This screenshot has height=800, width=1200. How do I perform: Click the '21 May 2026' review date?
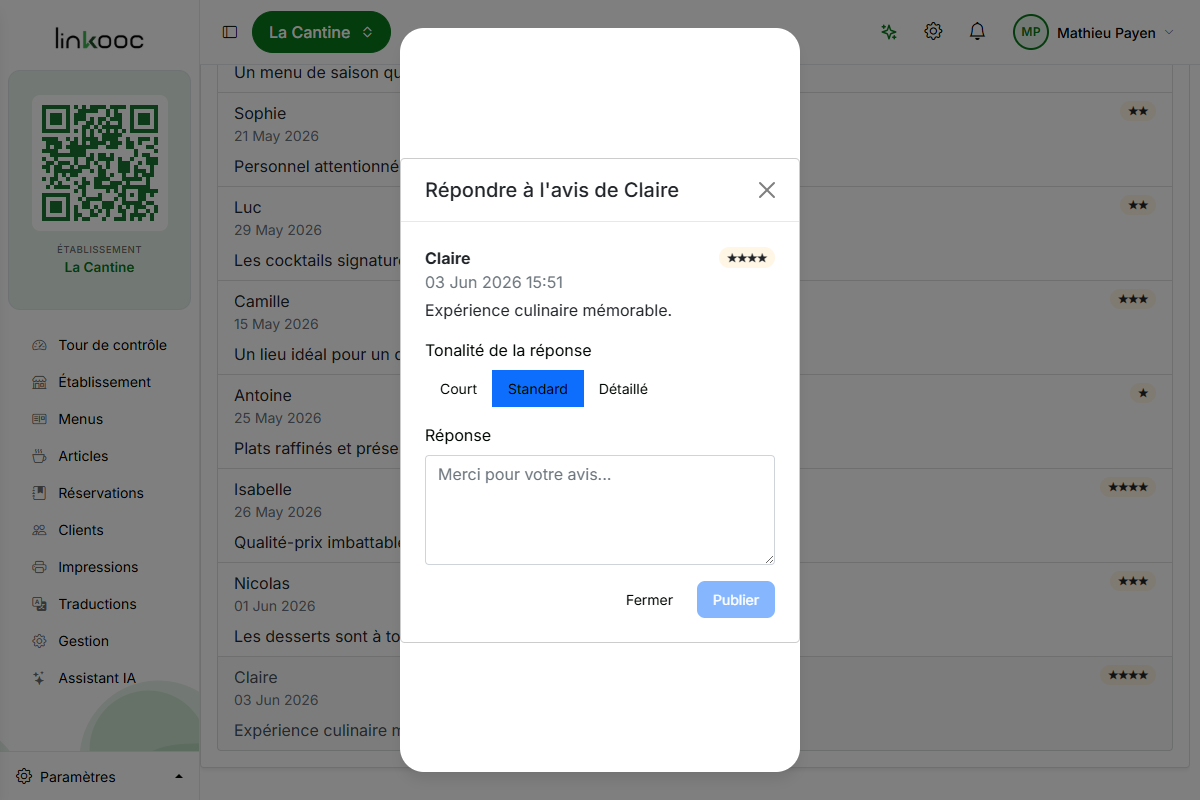click(276, 136)
